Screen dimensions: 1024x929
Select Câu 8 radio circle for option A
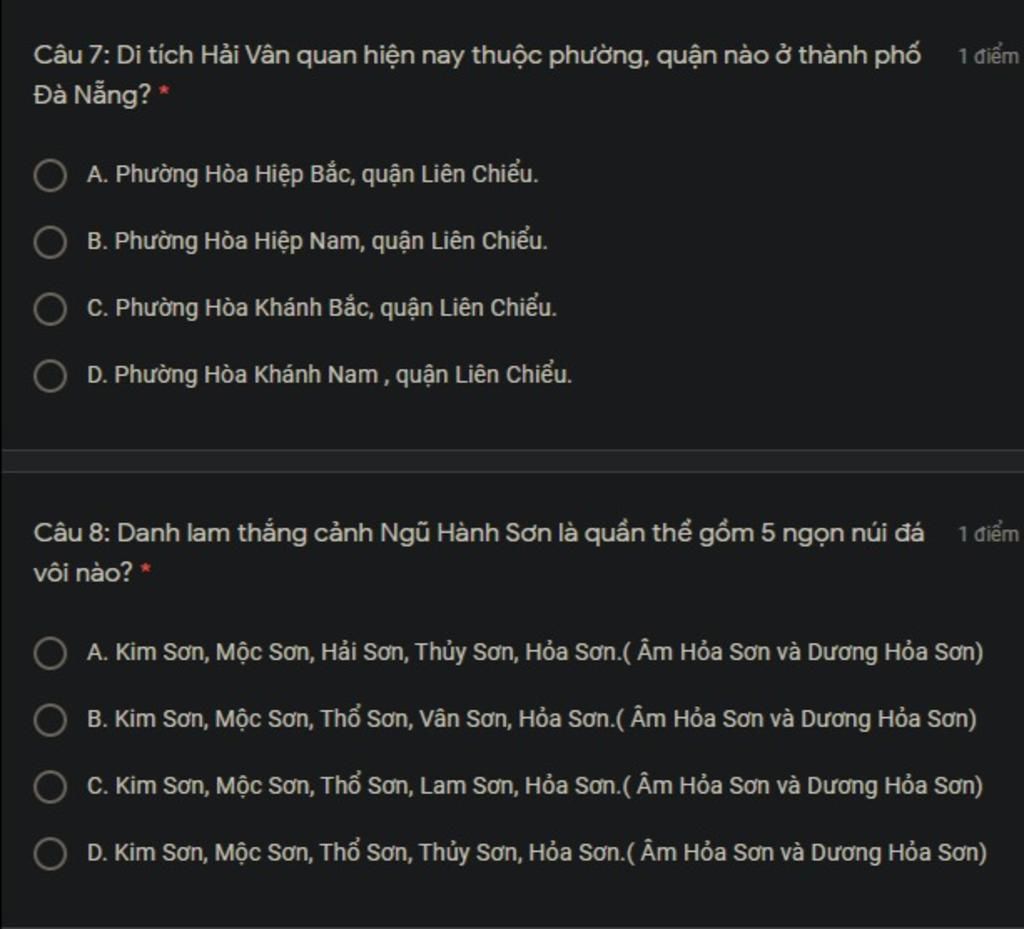(x=50, y=653)
